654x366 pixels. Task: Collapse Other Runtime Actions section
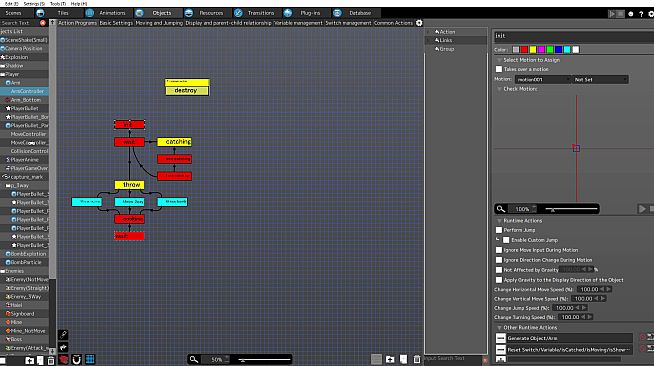(499, 328)
